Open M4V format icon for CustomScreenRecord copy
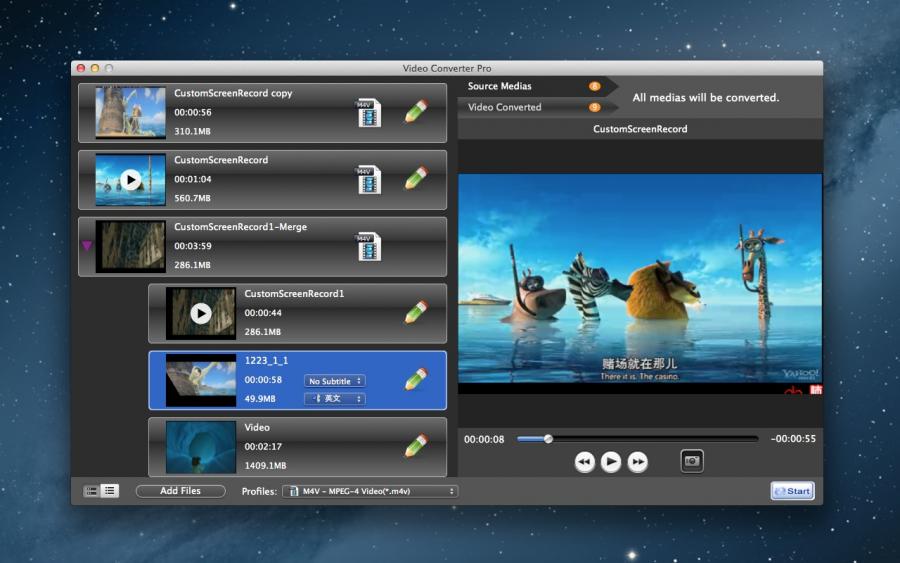Image resolution: width=900 pixels, height=563 pixels. coord(368,112)
